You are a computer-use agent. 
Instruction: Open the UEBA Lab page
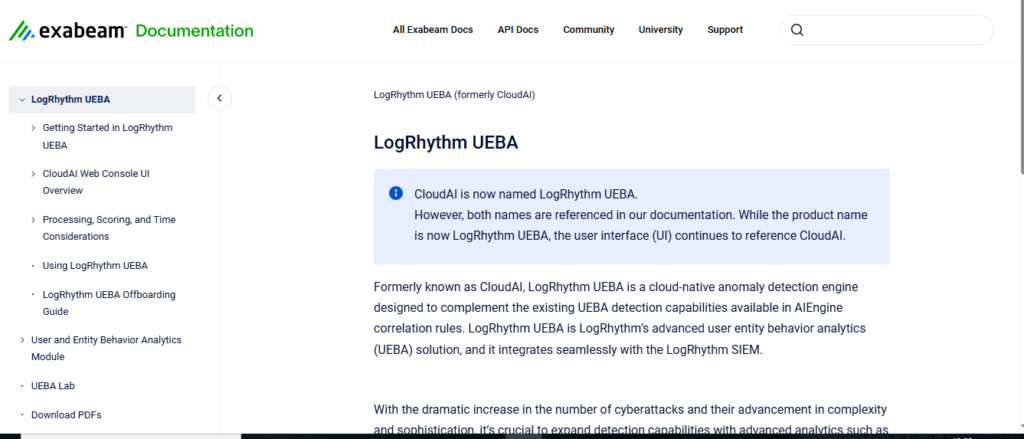pos(53,385)
